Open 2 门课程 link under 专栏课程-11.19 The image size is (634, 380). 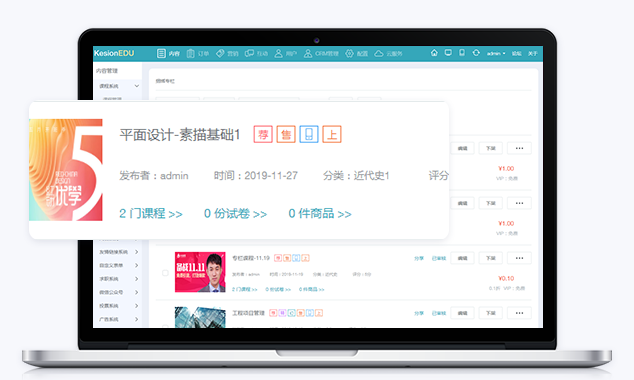click(244, 289)
